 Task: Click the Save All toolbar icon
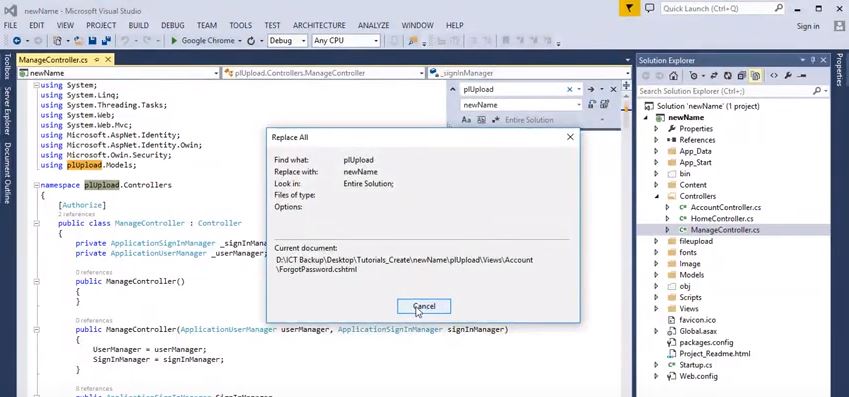(106, 41)
